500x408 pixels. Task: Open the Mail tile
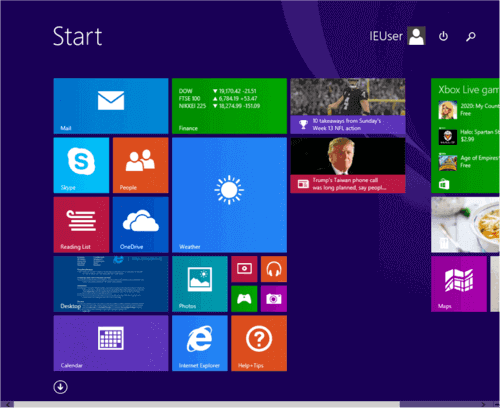point(111,106)
